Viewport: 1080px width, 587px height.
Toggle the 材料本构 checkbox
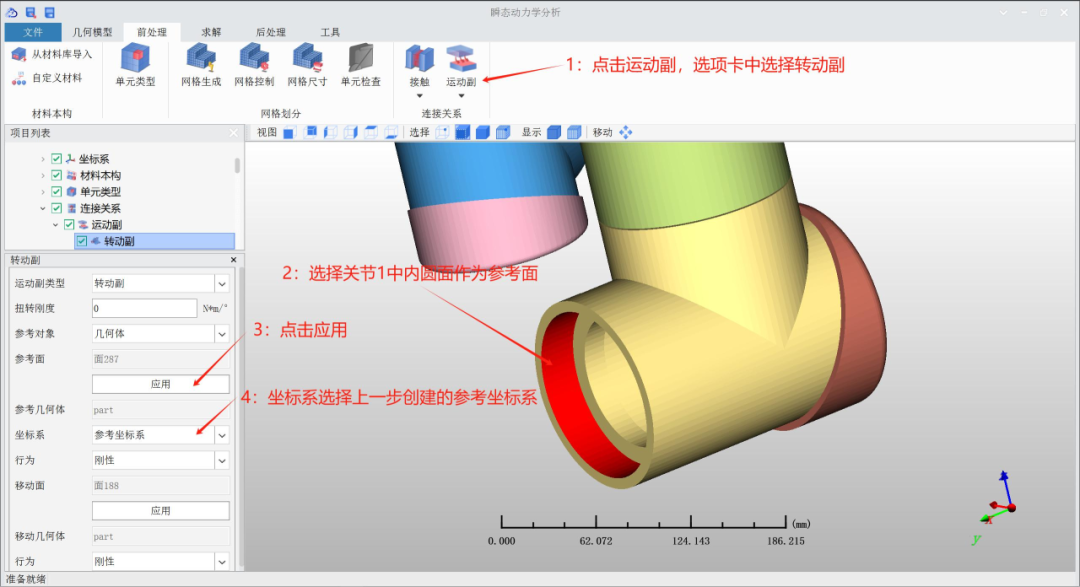coord(56,176)
